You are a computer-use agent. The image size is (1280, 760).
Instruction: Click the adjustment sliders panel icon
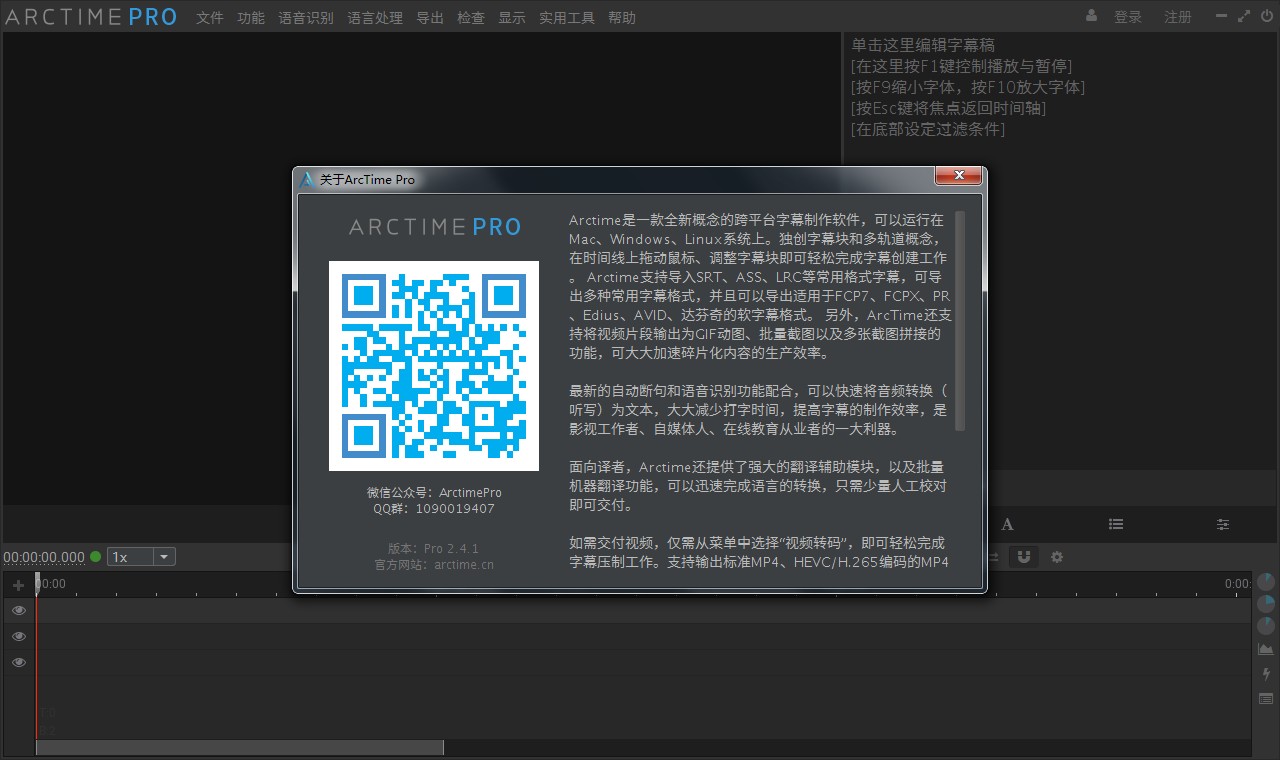pyautogui.click(x=1222, y=523)
